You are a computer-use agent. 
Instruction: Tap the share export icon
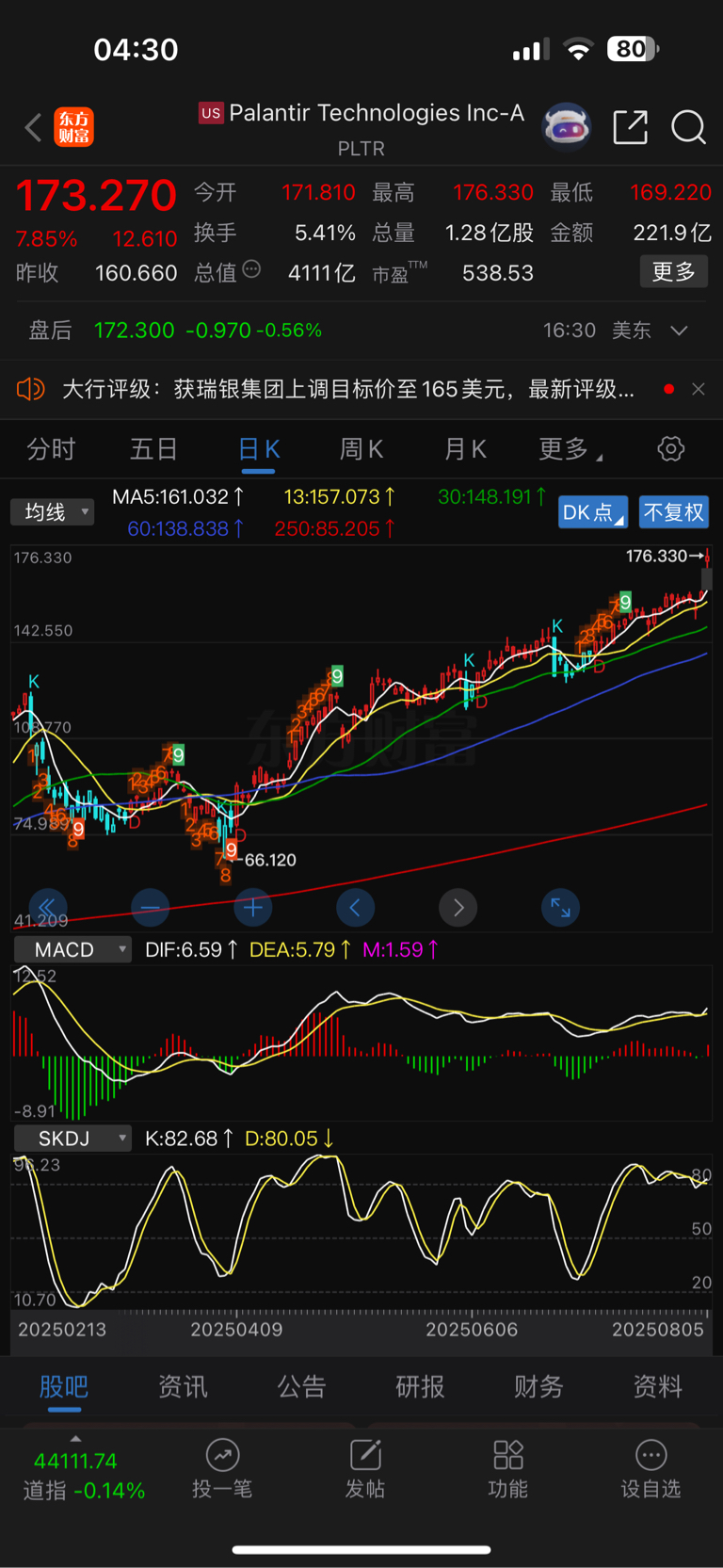pyautogui.click(x=631, y=126)
